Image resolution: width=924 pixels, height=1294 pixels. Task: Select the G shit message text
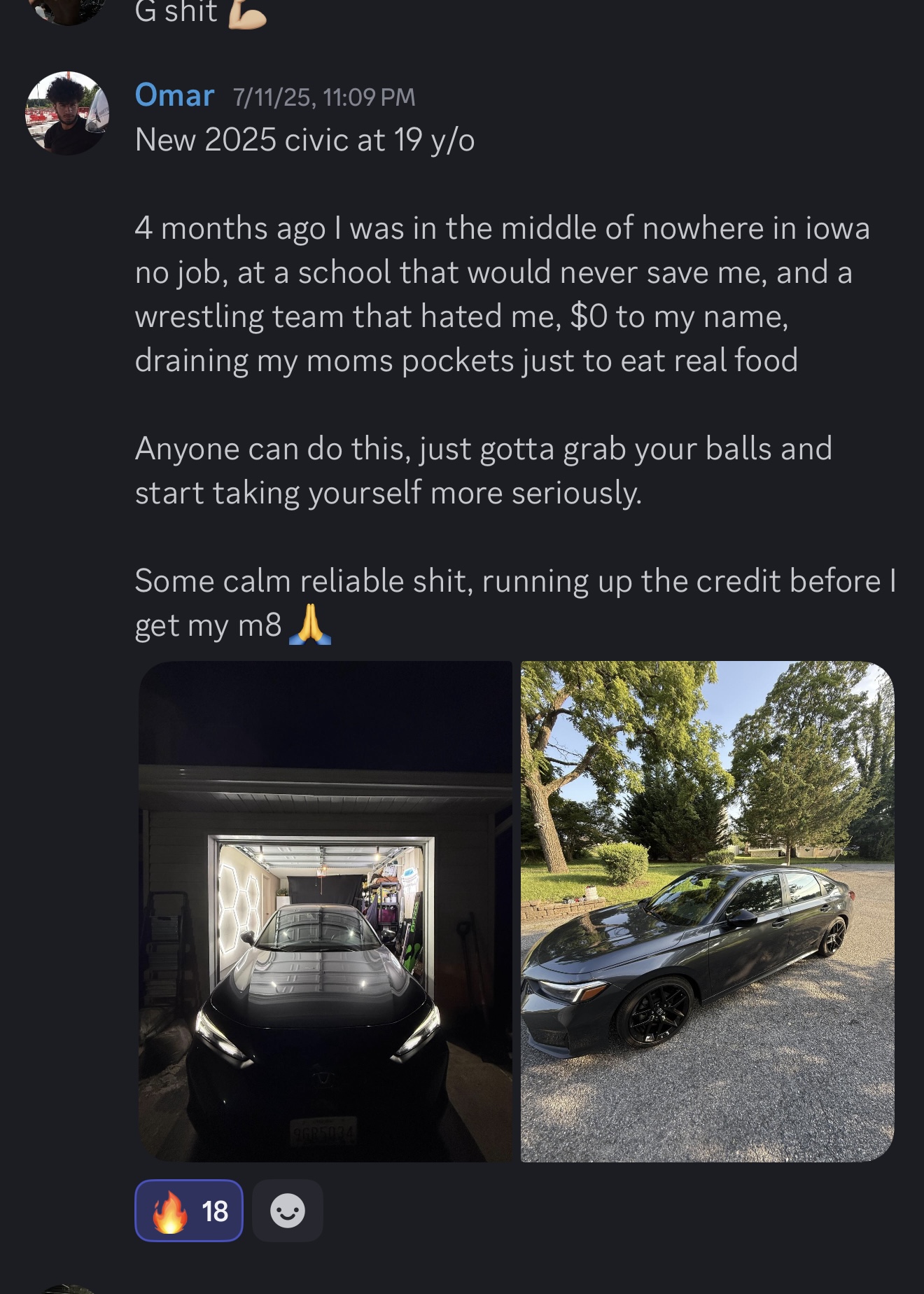point(176,13)
